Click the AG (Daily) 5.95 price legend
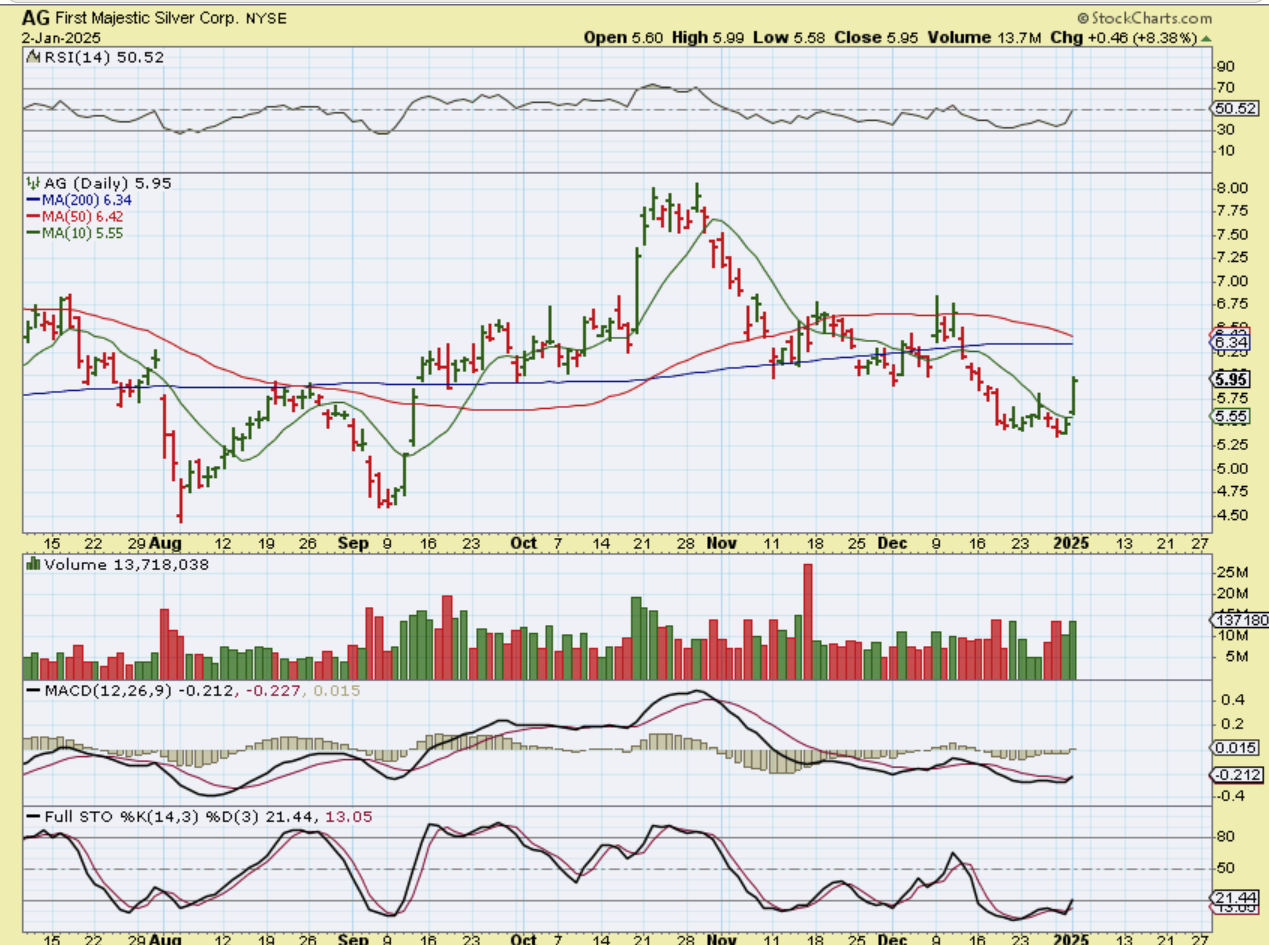This screenshot has height=945, width=1269. pos(107,183)
